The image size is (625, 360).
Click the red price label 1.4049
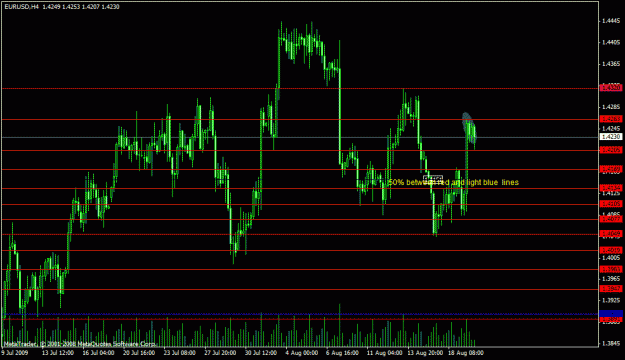[611, 234]
